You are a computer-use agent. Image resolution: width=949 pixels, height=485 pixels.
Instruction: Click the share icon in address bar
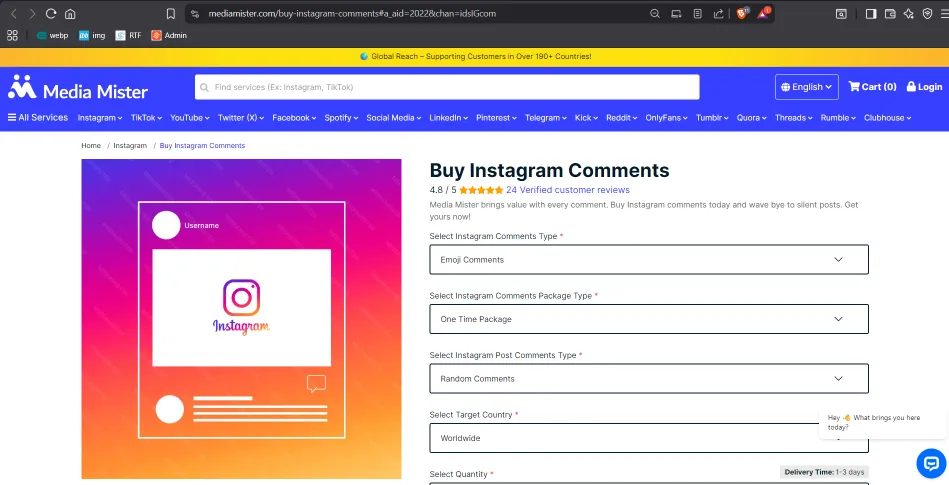(718, 13)
